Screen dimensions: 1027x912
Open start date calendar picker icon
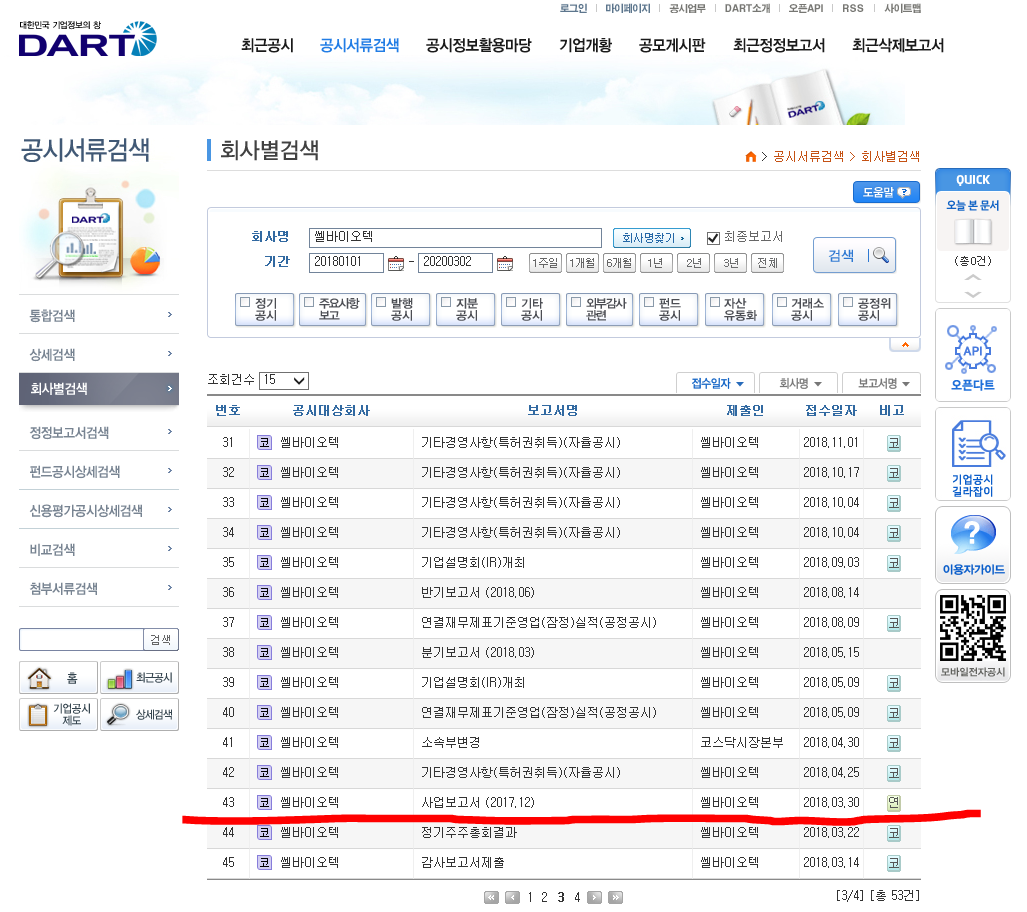(396, 263)
